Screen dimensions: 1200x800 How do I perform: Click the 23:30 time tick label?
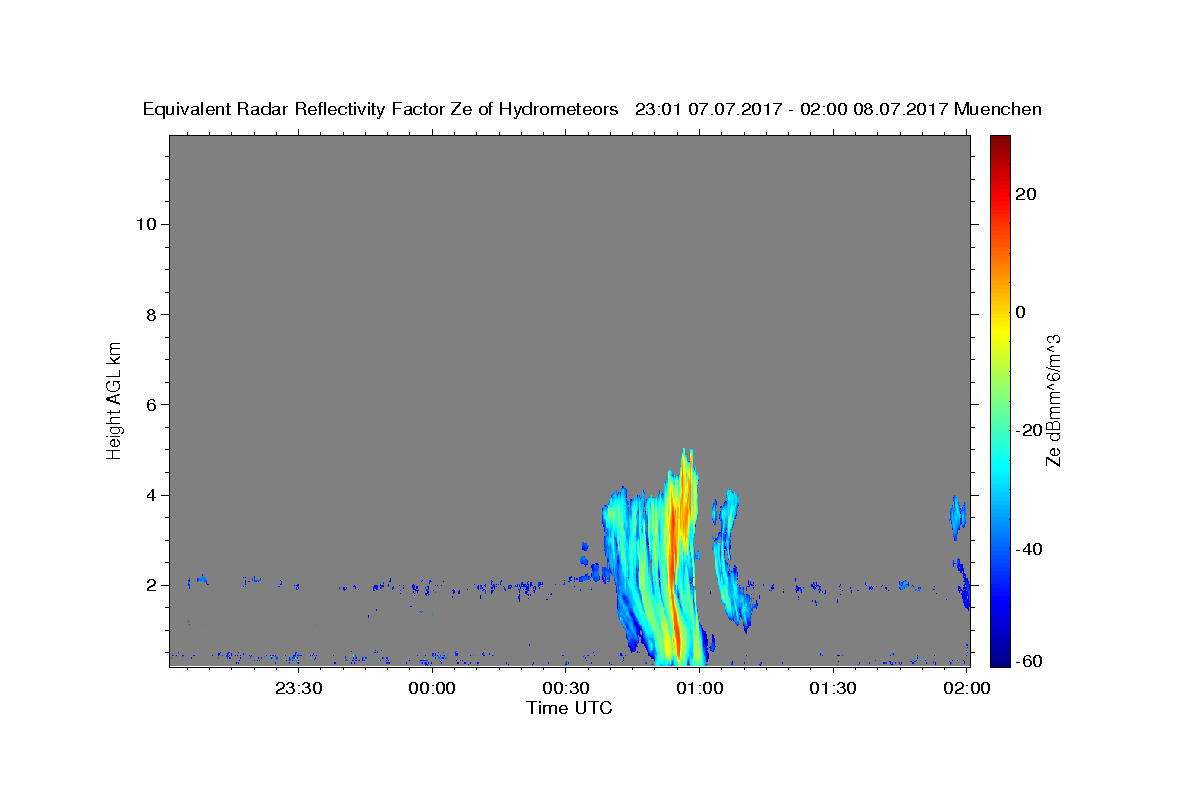299,688
